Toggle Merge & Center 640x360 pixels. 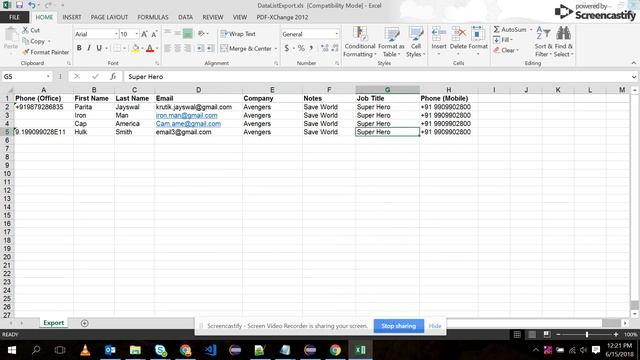(246, 49)
